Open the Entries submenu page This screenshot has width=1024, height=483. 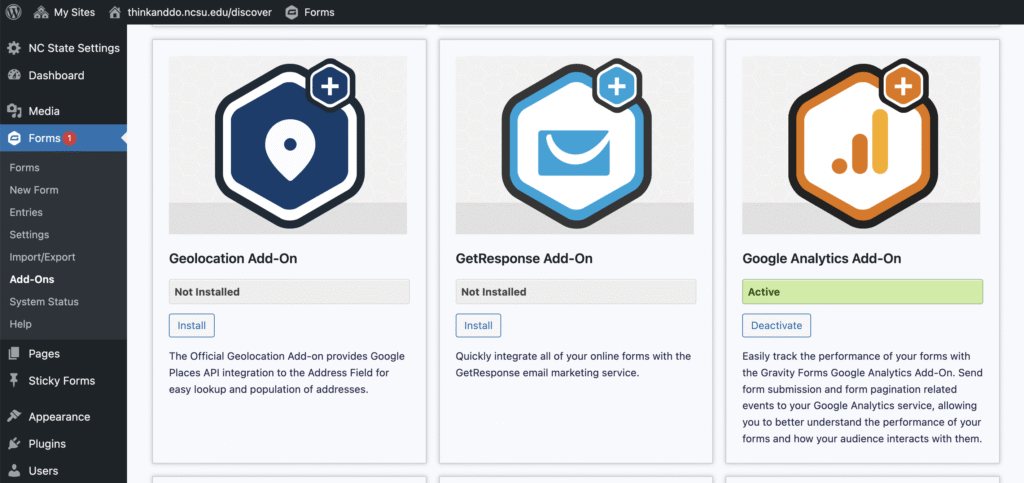(x=26, y=212)
